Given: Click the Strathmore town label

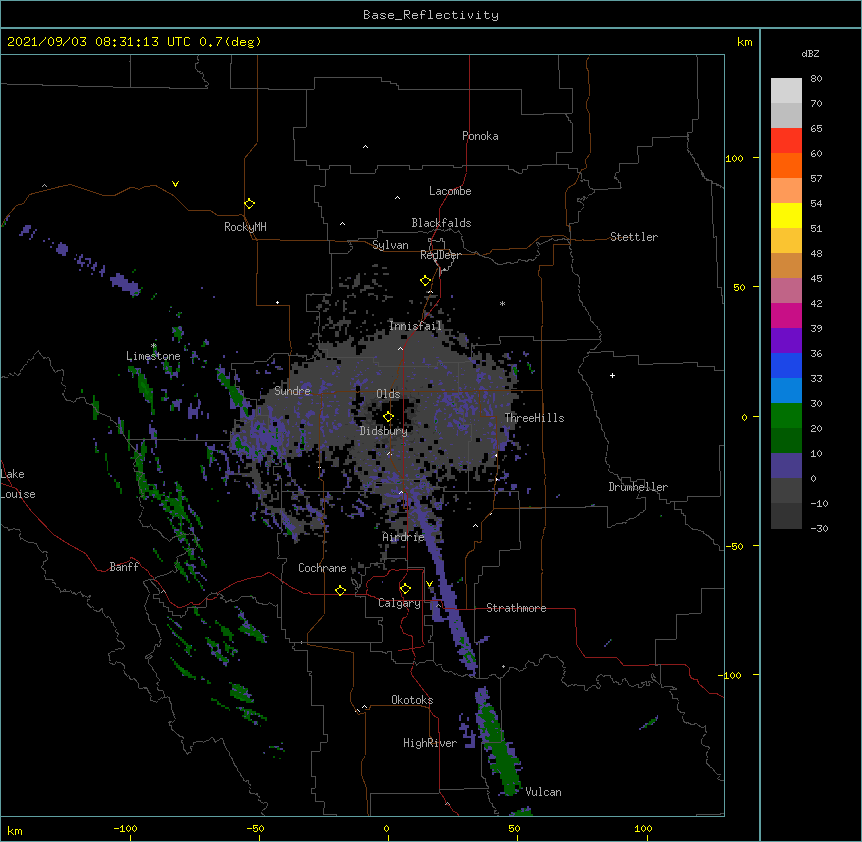Looking at the screenshot, I should click(x=516, y=608).
